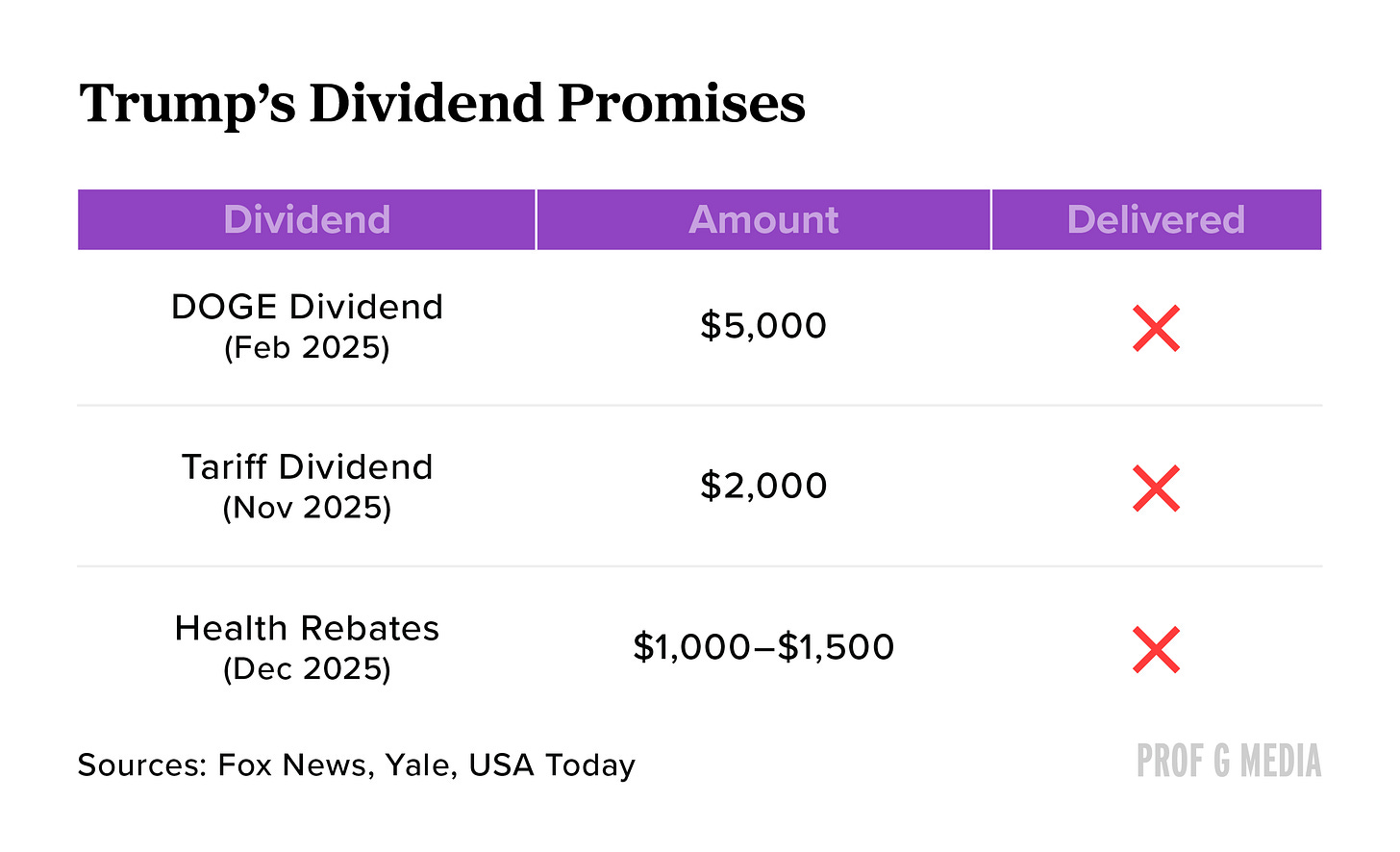The width and height of the screenshot is (1400, 852).
Task: Click the USA Today source text
Action: [x=552, y=765]
